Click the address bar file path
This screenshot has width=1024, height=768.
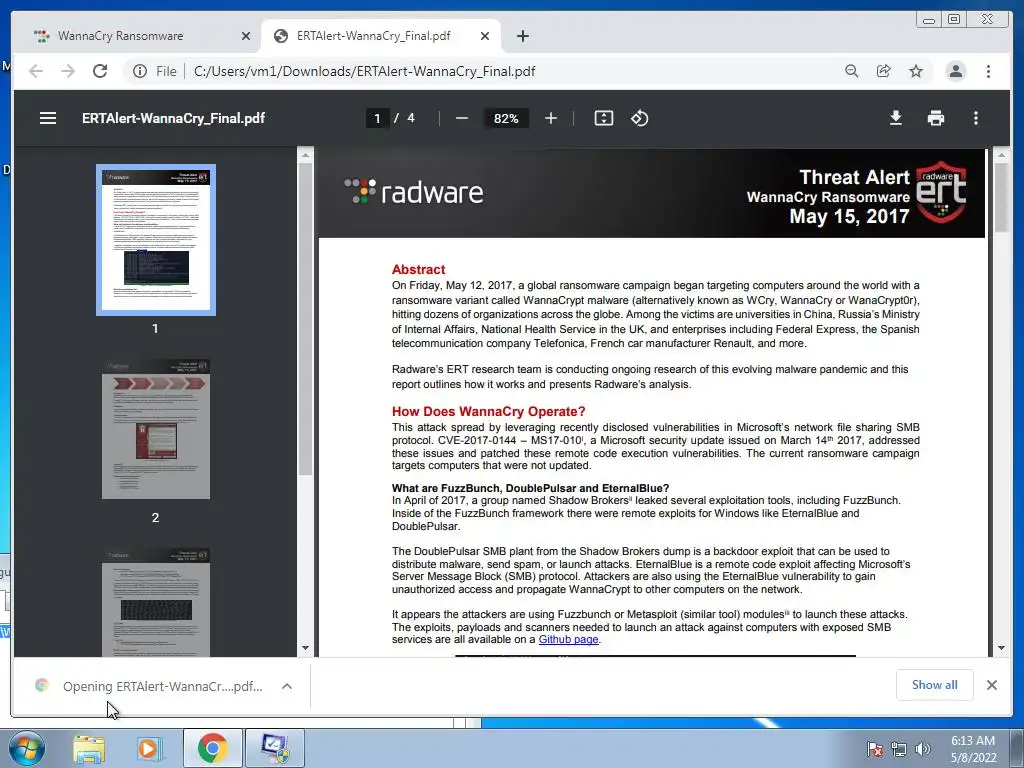click(x=364, y=71)
